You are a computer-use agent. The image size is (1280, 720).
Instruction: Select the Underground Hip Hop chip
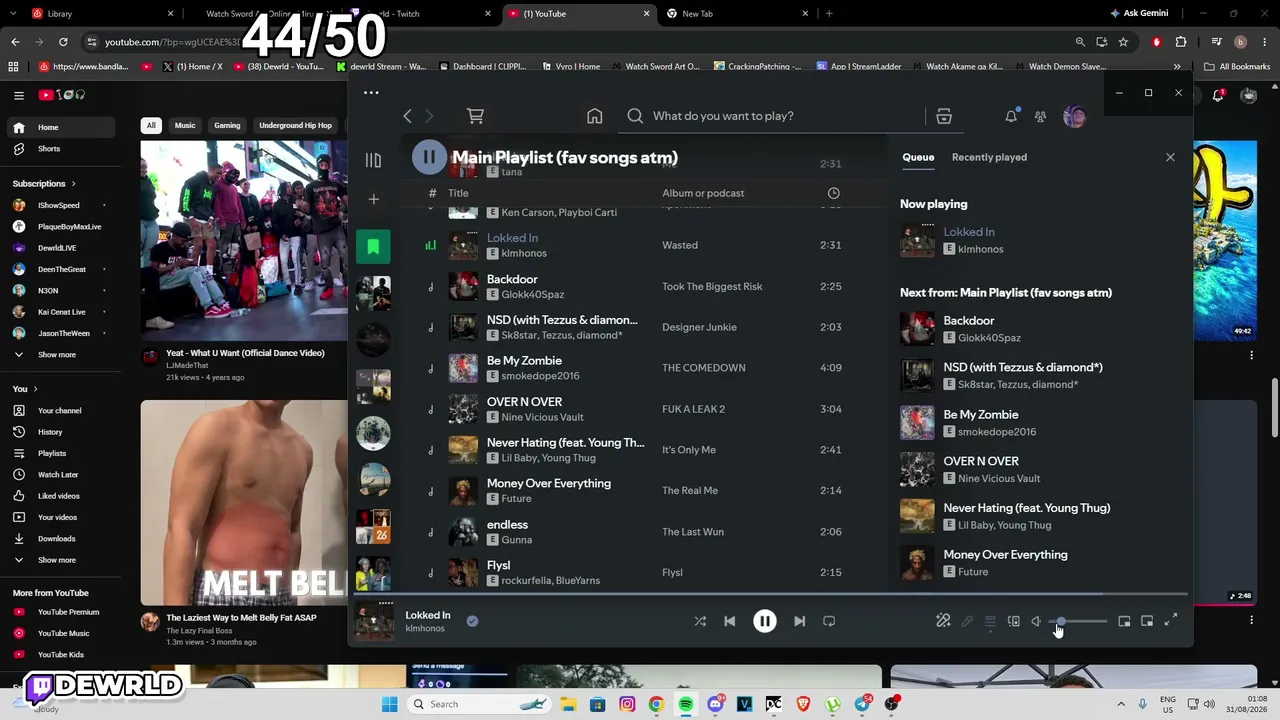(x=295, y=125)
